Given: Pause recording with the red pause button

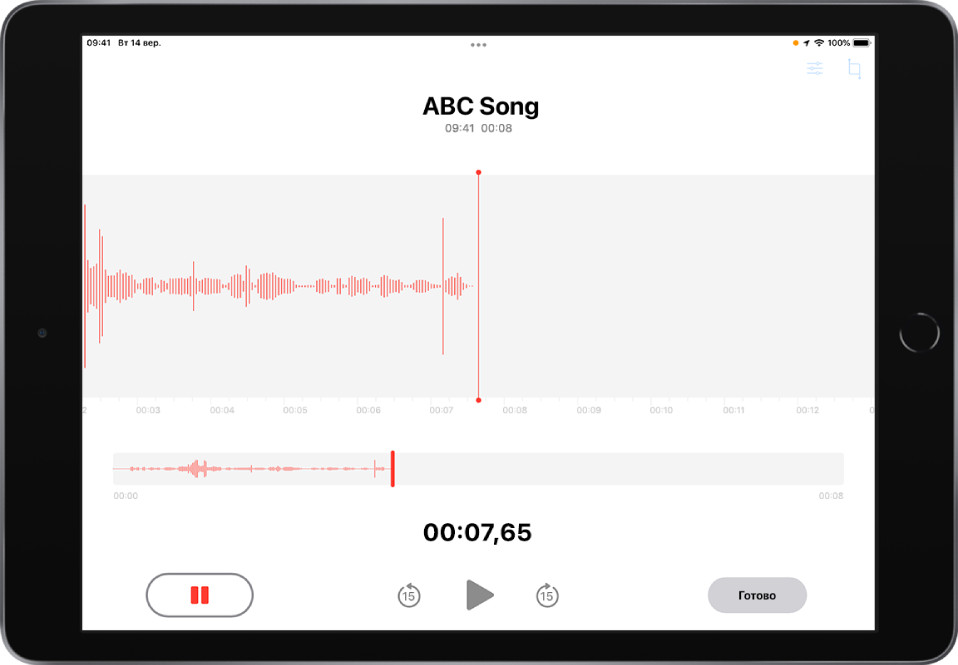Looking at the screenshot, I should 199,595.
